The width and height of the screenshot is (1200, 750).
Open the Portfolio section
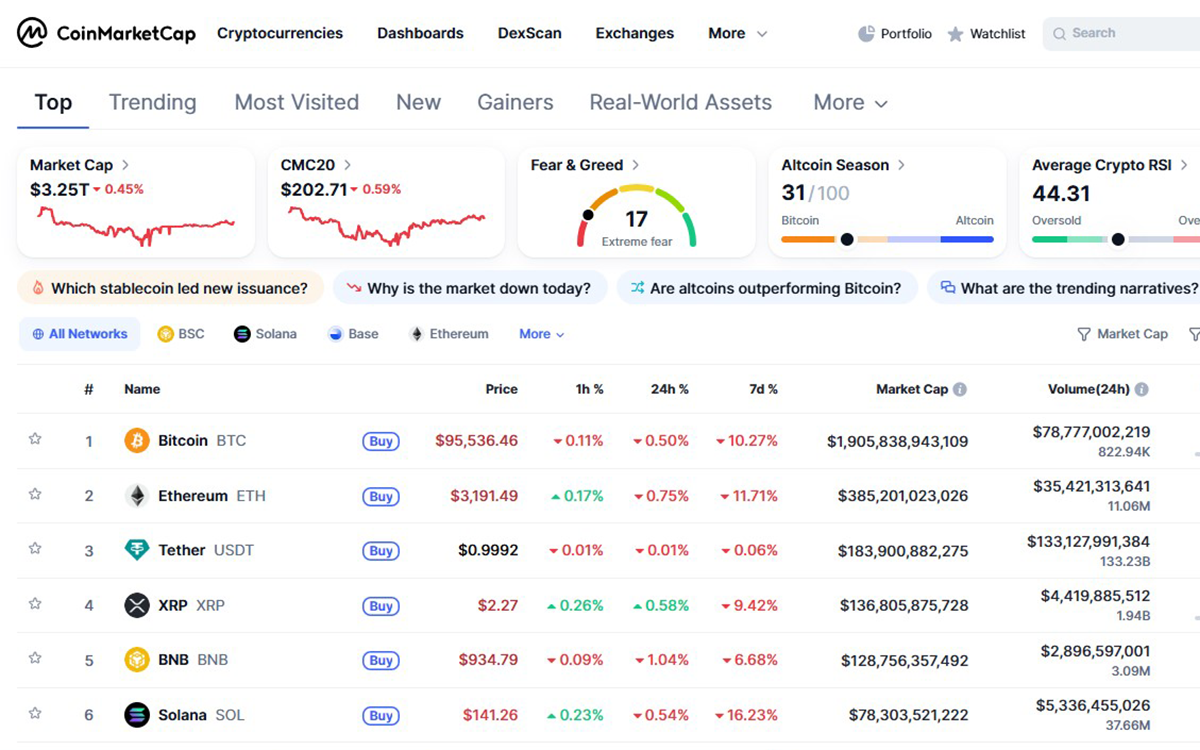(x=895, y=33)
